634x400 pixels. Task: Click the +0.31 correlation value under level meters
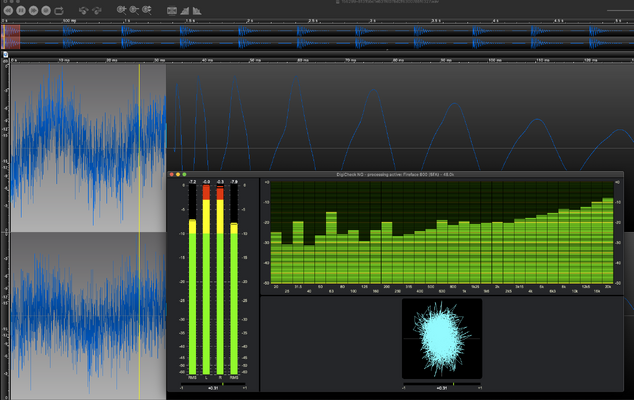point(213,388)
